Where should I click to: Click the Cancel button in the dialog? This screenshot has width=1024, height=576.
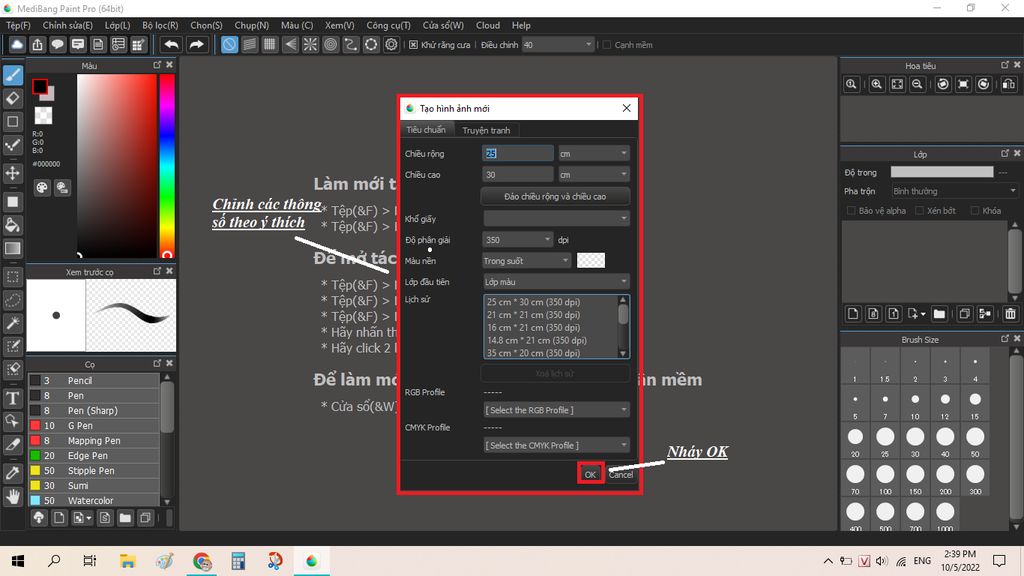[x=620, y=475]
